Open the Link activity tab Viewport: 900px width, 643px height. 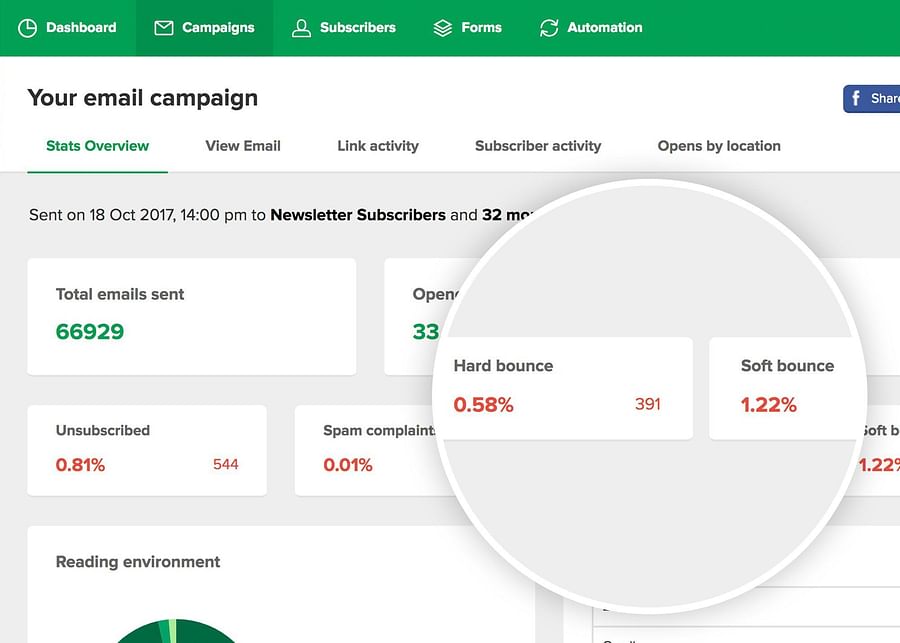click(x=377, y=146)
